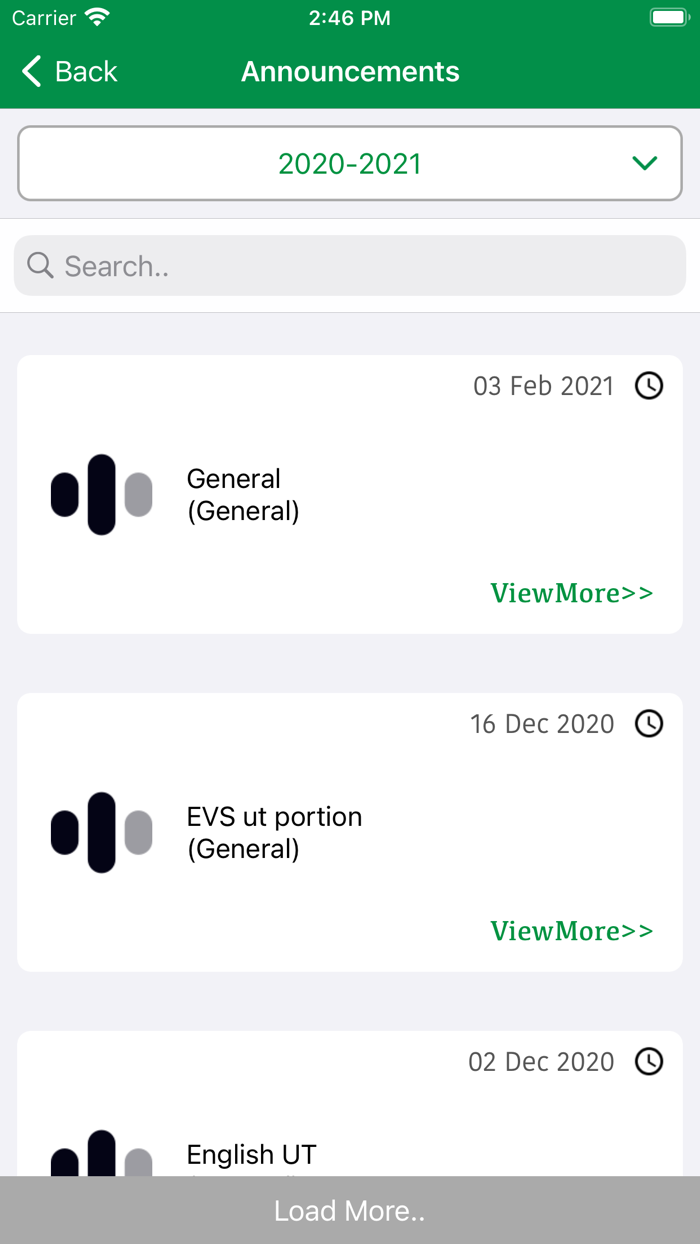This screenshot has height=1244, width=700.
Task: Tap audio bars icon on General announcement
Action: [101, 494]
